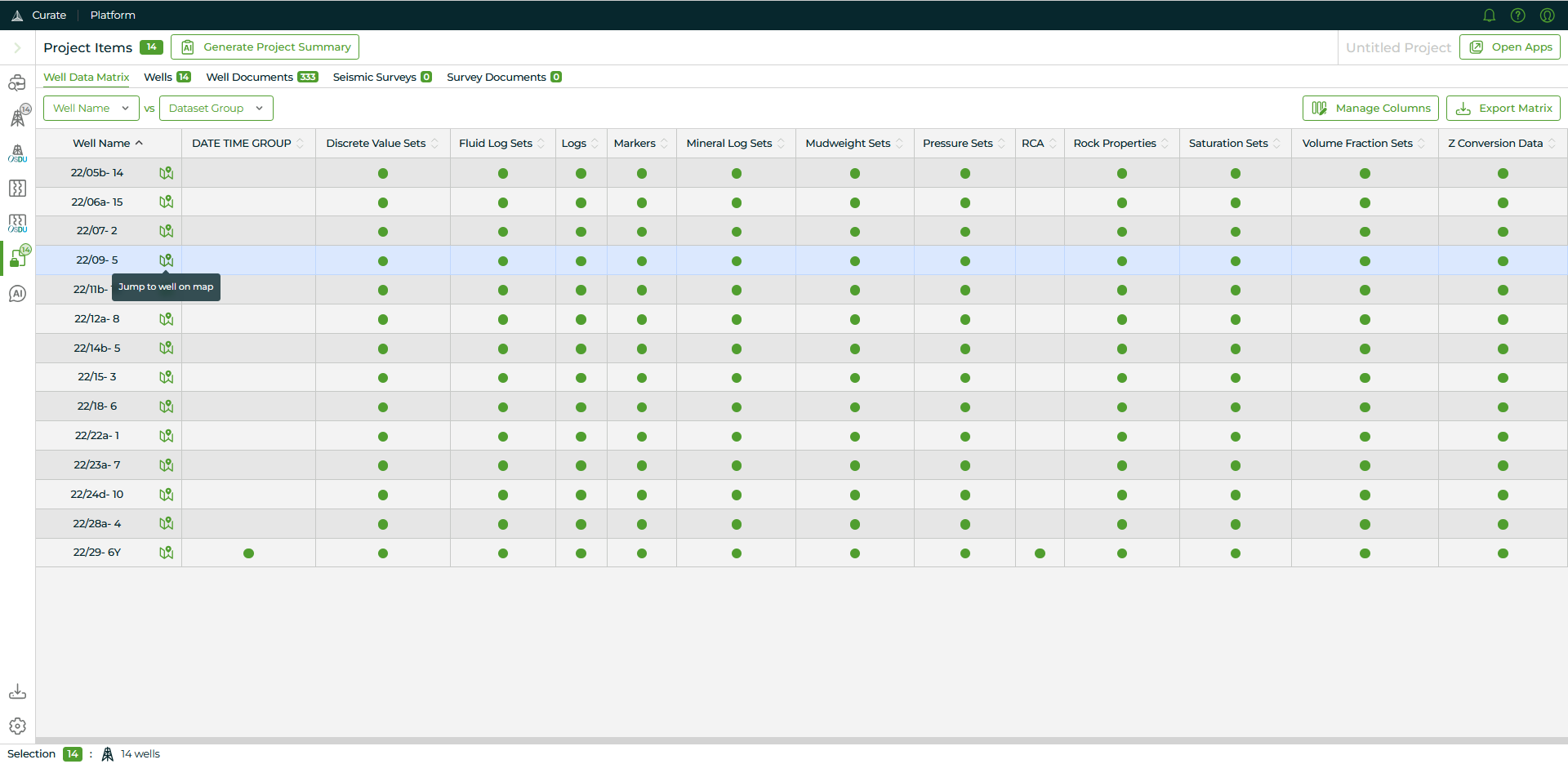Open the settings gear sidebar icon
The height and width of the screenshot is (764, 1568).
[x=17, y=726]
